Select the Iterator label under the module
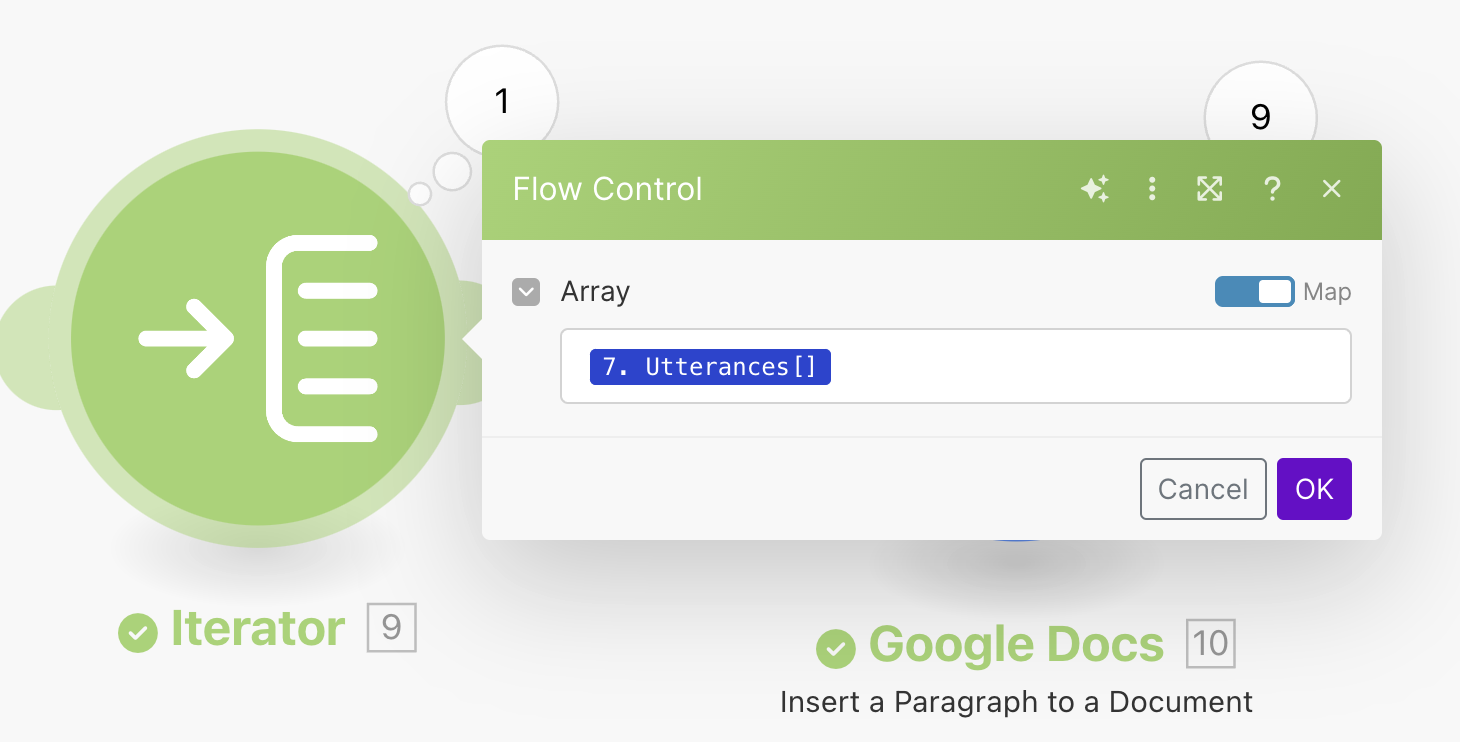The height and width of the screenshot is (742, 1460). tap(257, 628)
